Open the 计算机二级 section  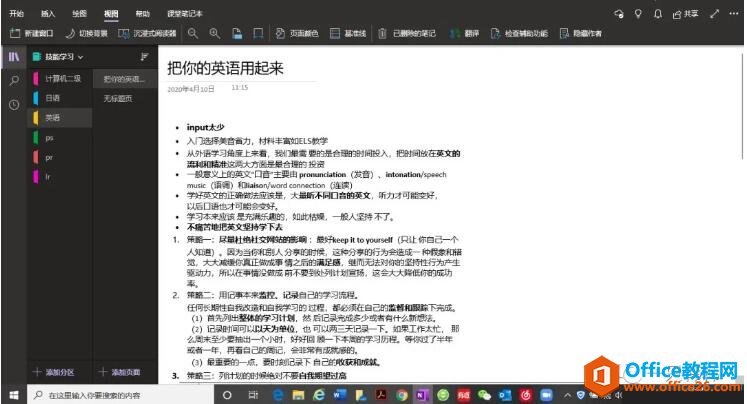click(60, 78)
